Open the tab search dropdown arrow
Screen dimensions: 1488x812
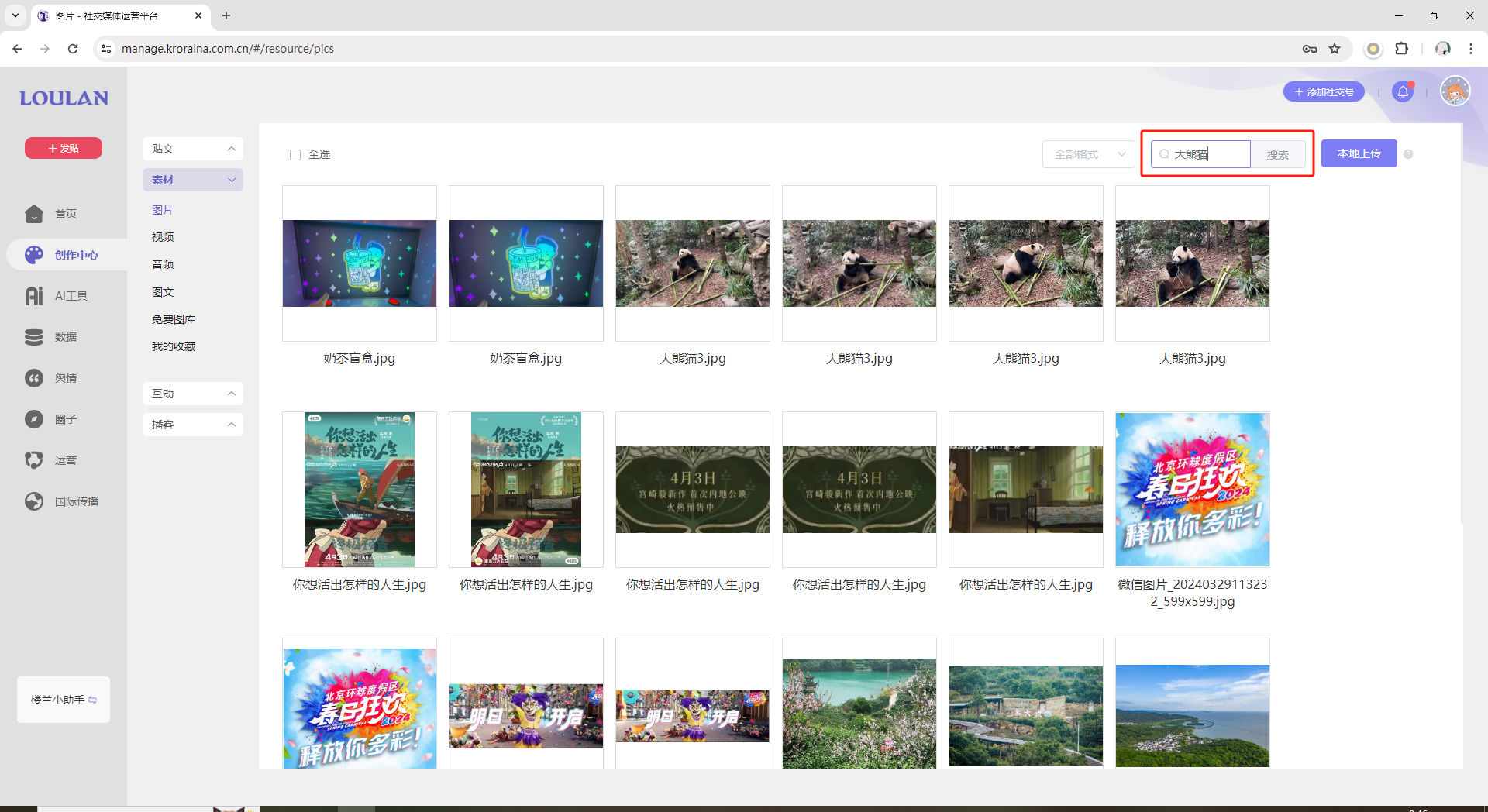coord(15,15)
